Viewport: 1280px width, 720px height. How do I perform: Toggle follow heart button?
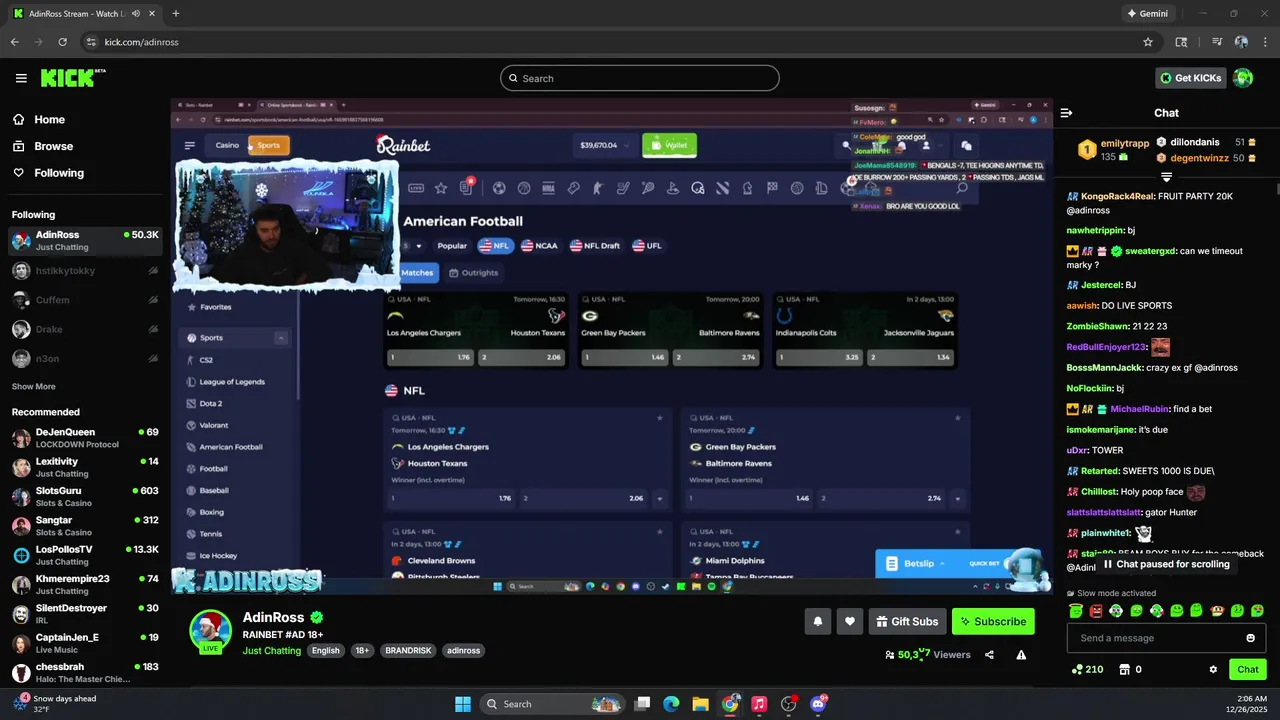[x=850, y=621]
